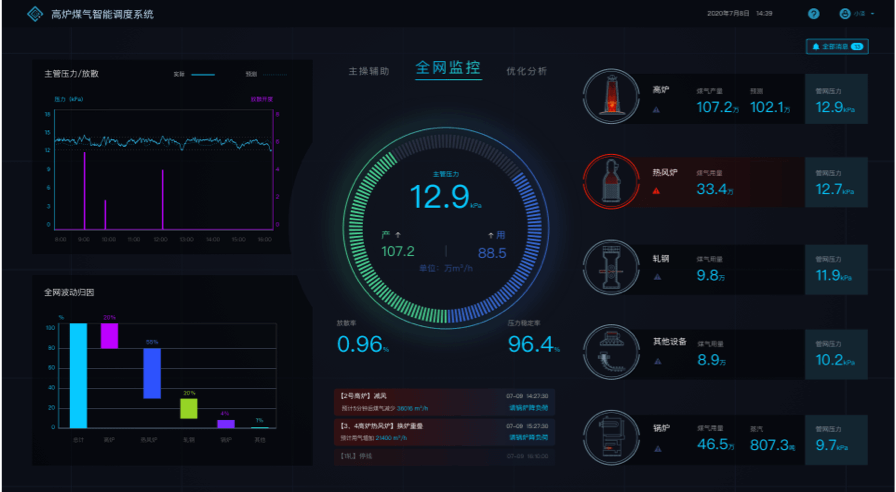Click the red warning triangle under 热风炉
The width and height of the screenshot is (896, 492).
coord(657,190)
